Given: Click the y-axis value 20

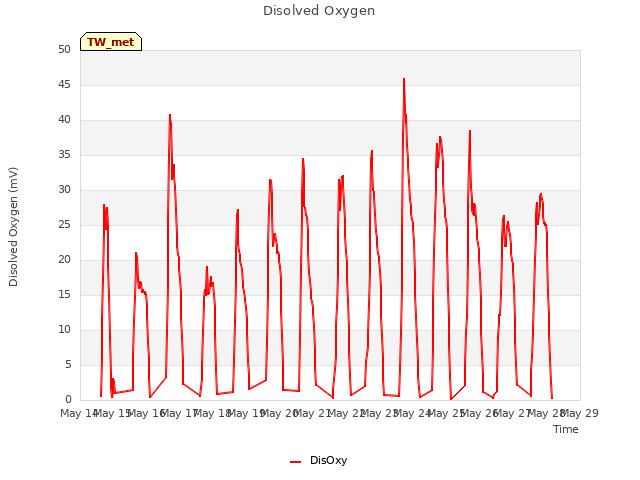Looking at the screenshot, I should coord(64,260).
